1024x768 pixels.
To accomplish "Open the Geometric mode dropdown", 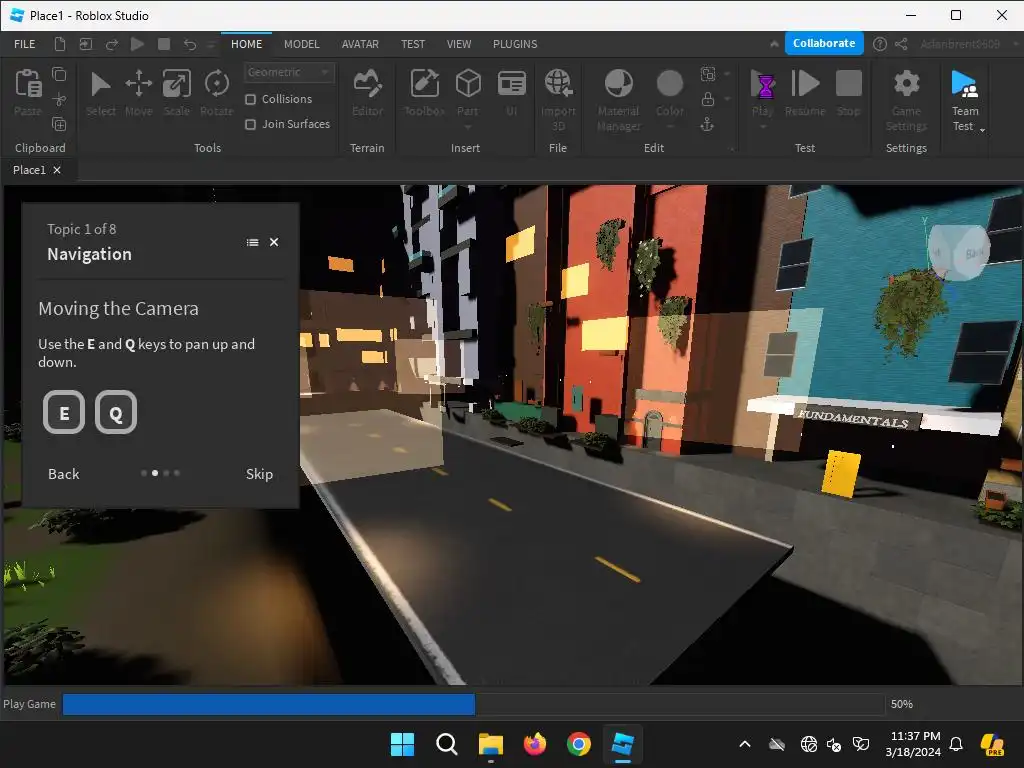I will point(289,72).
